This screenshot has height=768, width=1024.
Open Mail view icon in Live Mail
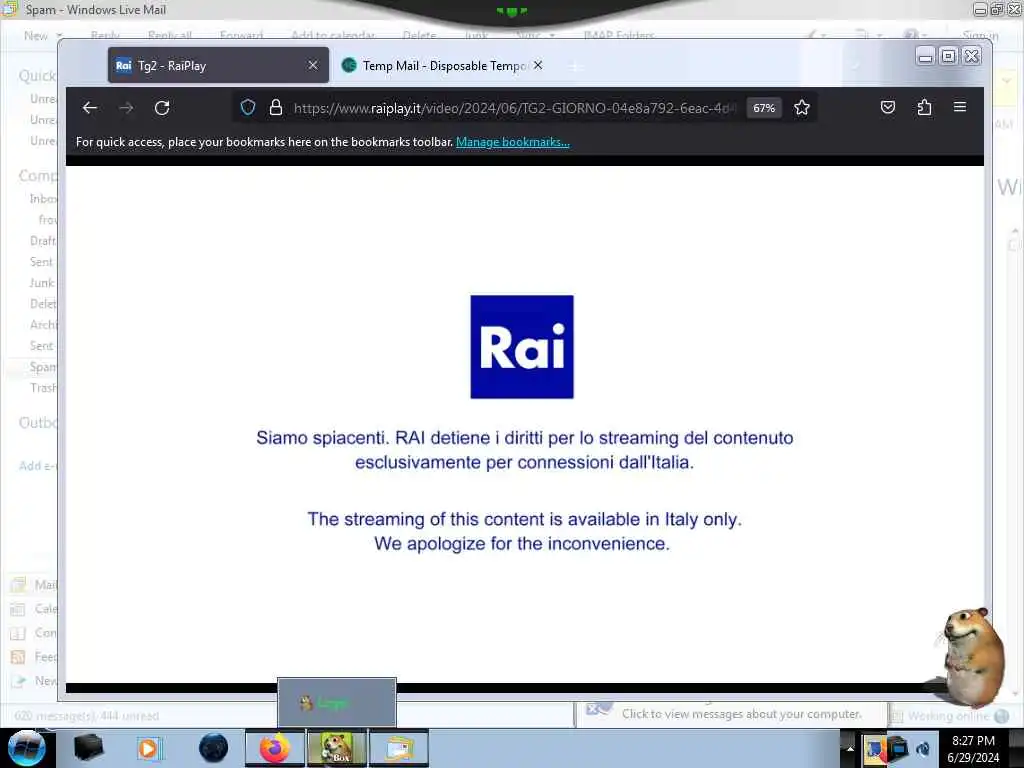[18, 584]
